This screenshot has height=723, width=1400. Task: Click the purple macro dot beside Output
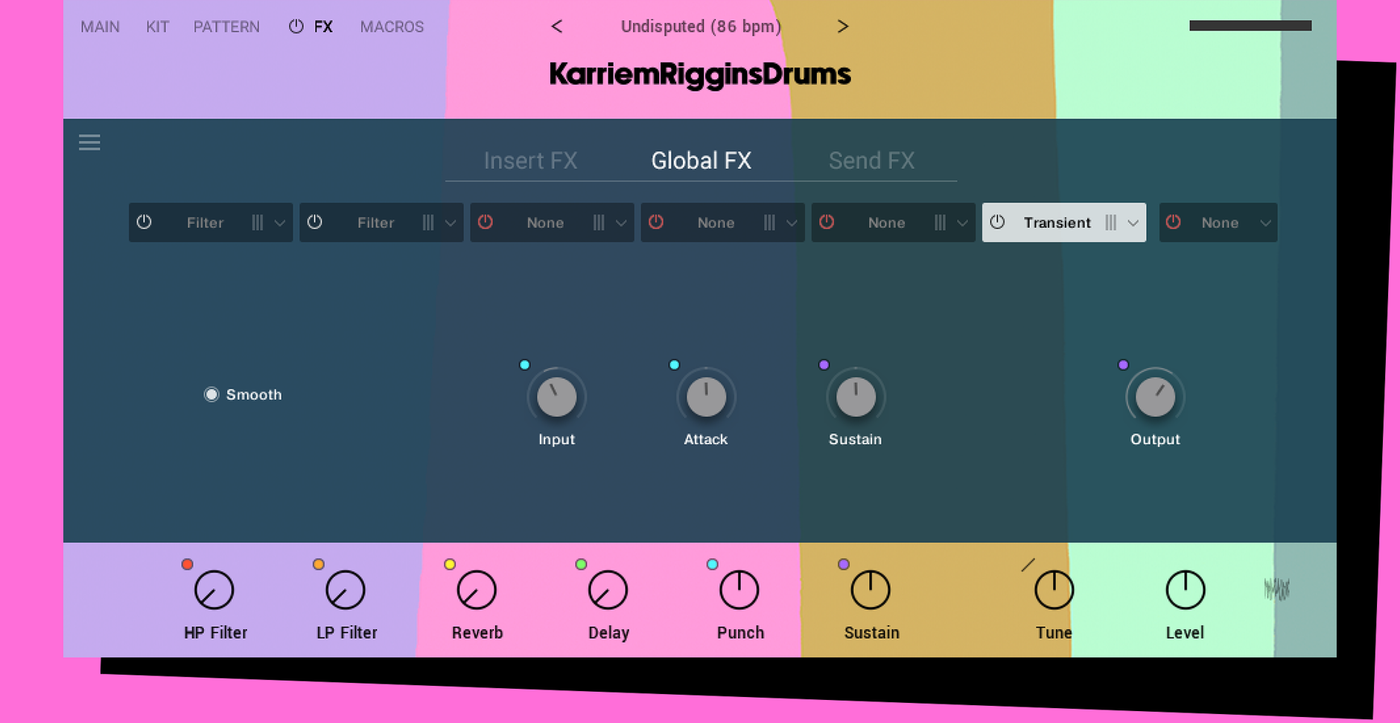(1123, 365)
